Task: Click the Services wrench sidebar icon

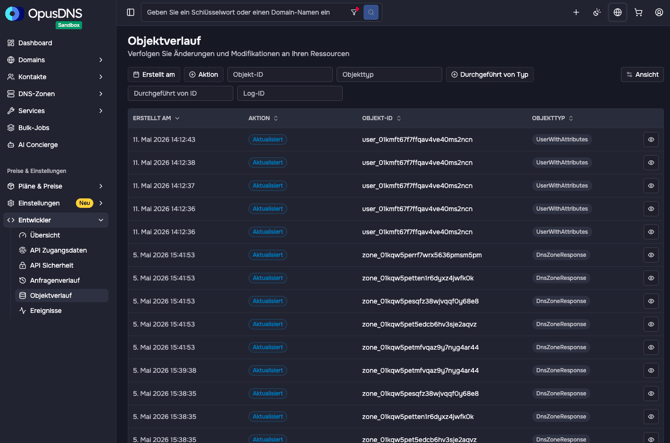Action: (11, 111)
